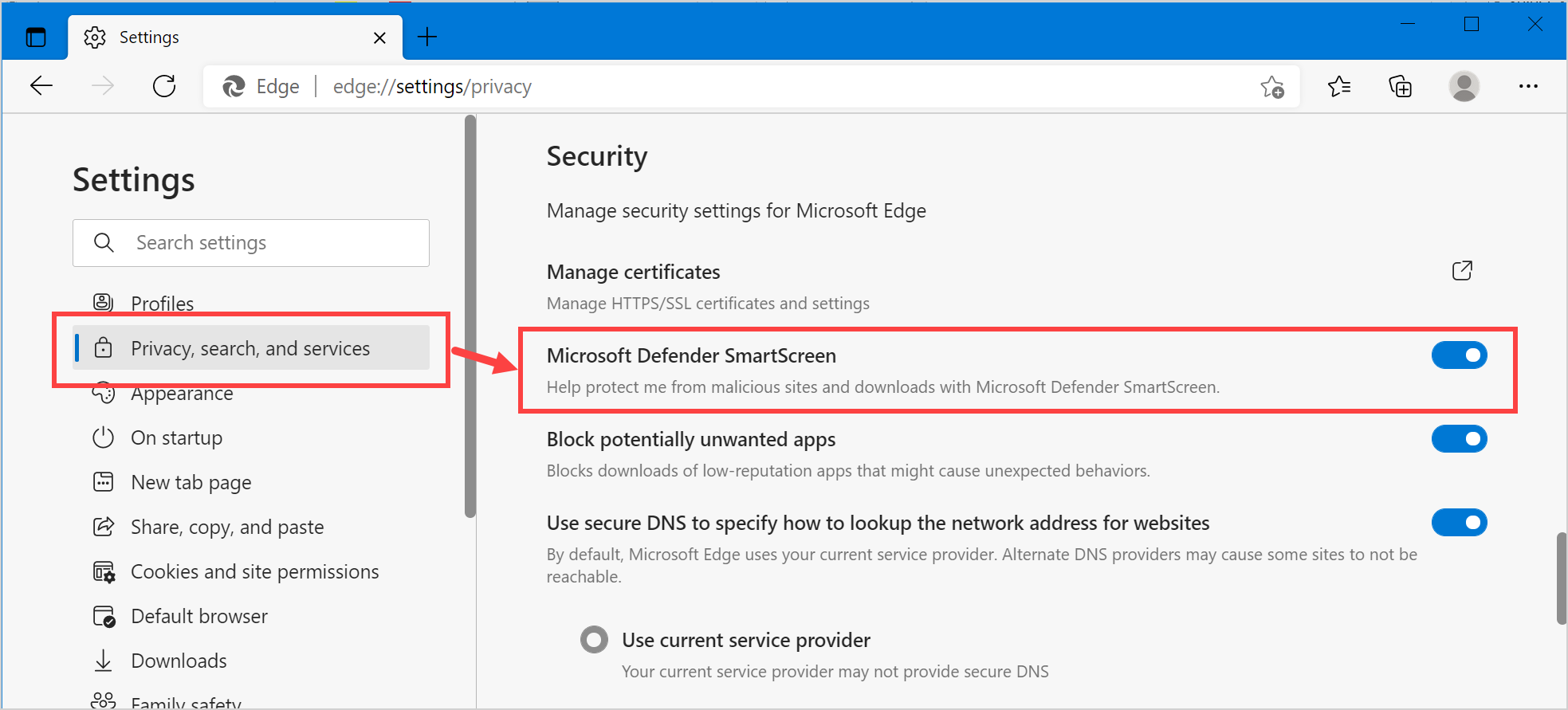Turn off Block potentially unwanted apps

(1459, 439)
